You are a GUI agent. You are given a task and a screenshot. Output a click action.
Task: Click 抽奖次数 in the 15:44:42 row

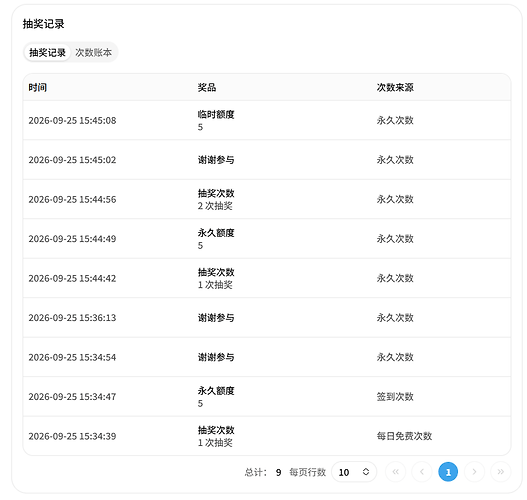point(216,272)
